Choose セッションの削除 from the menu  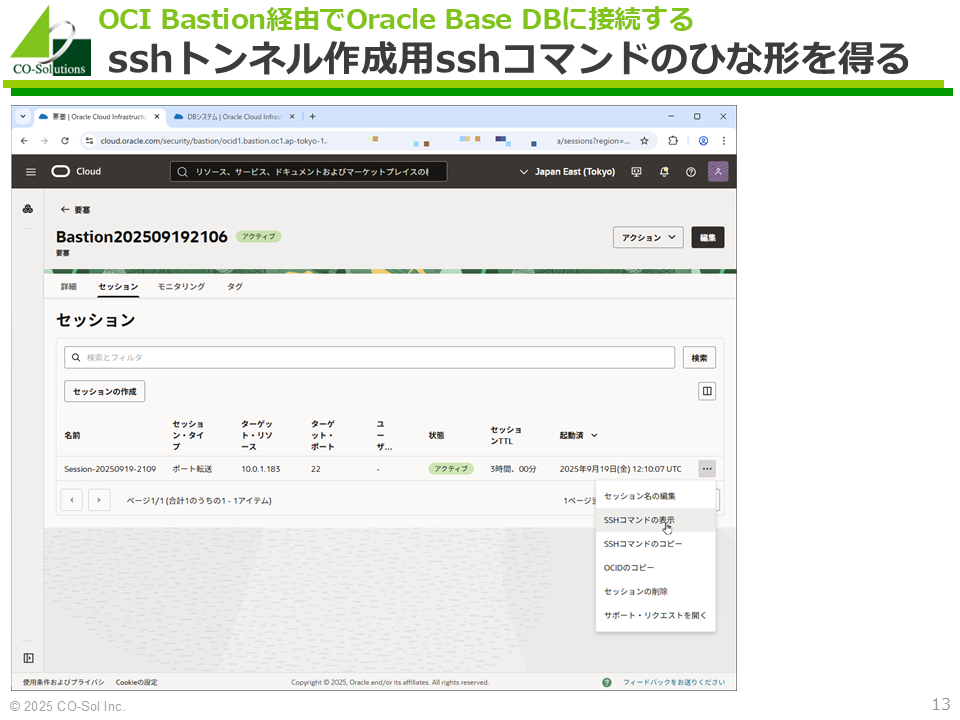point(655,591)
